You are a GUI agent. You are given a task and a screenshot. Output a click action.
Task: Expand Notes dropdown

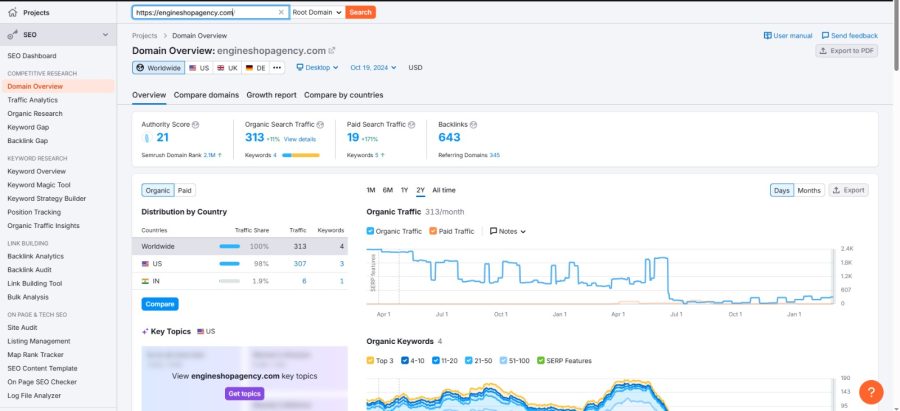(508, 231)
